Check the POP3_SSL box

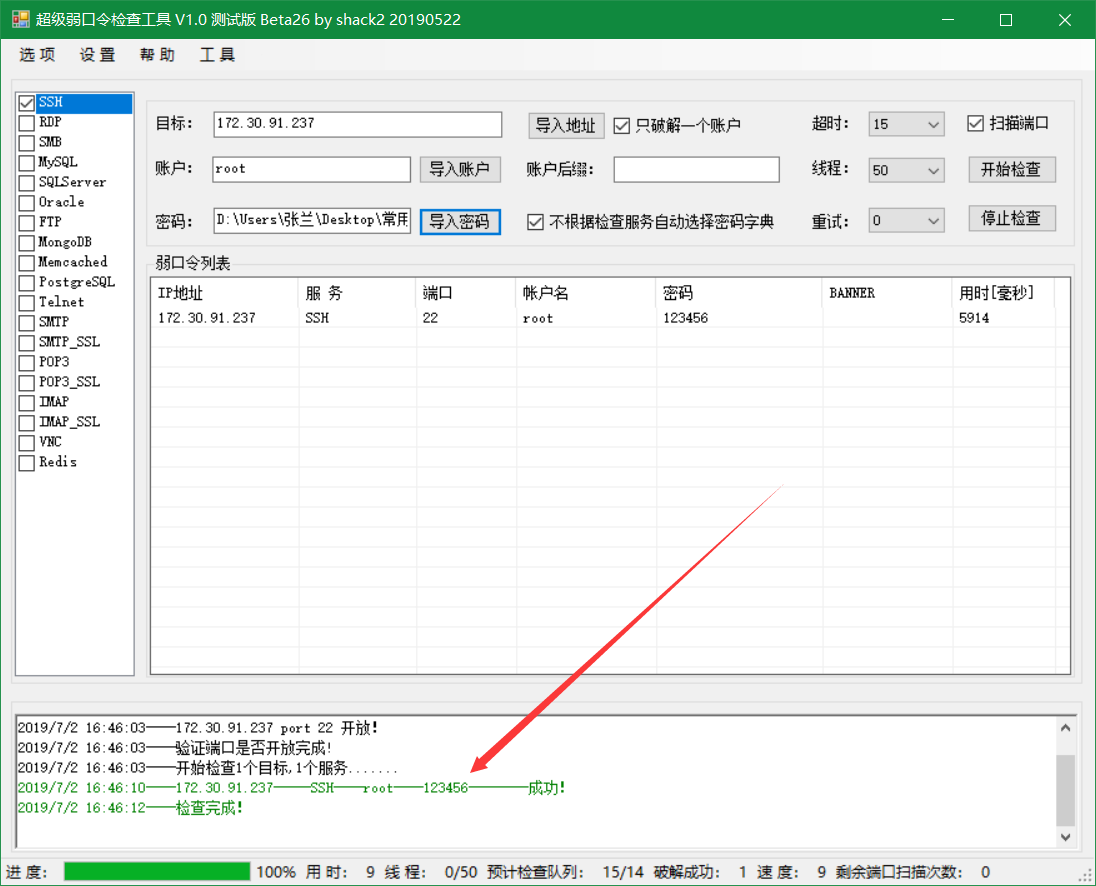coord(27,383)
